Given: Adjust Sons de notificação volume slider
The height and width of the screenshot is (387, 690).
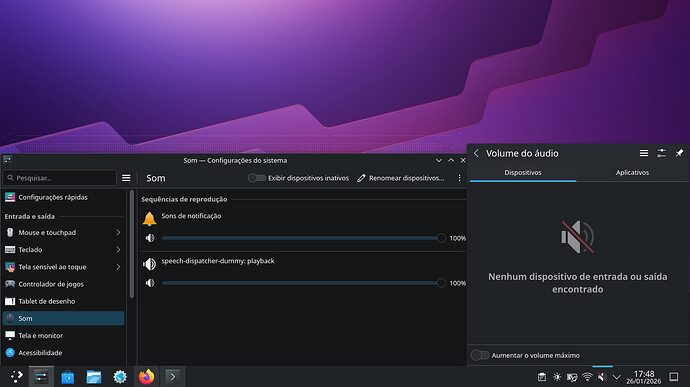Looking at the screenshot, I should point(304,238).
